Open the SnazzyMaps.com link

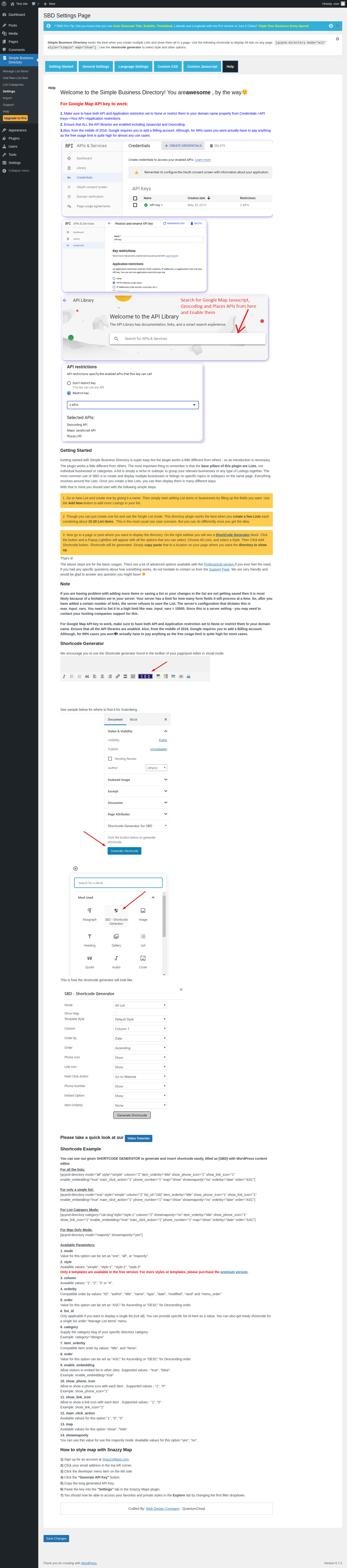(x=116, y=1459)
